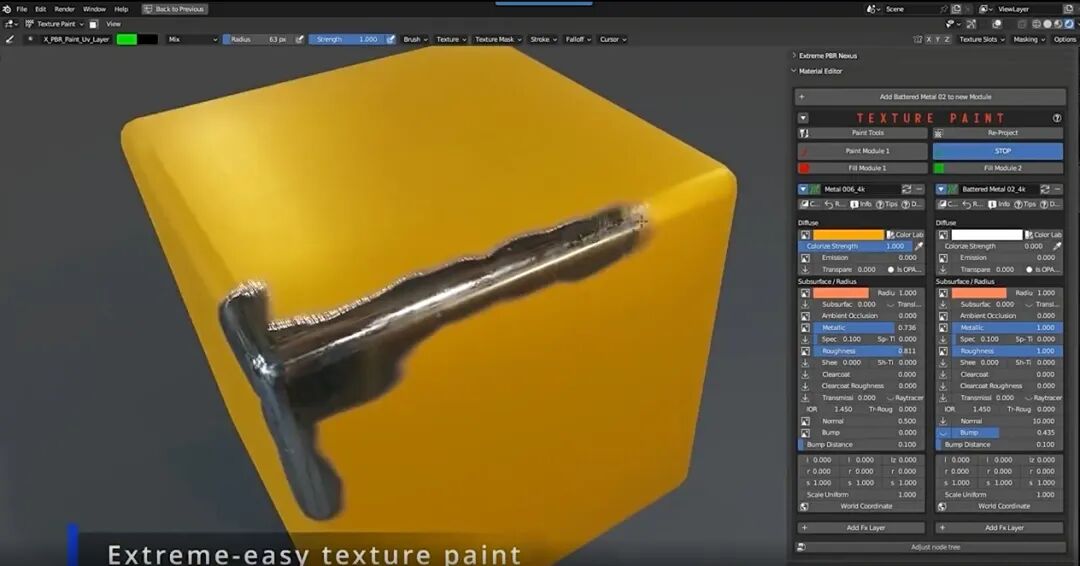Screen dimensions: 1080x566
Task: Click the replace icon next to Metal 006_4k
Action: click(906, 189)
